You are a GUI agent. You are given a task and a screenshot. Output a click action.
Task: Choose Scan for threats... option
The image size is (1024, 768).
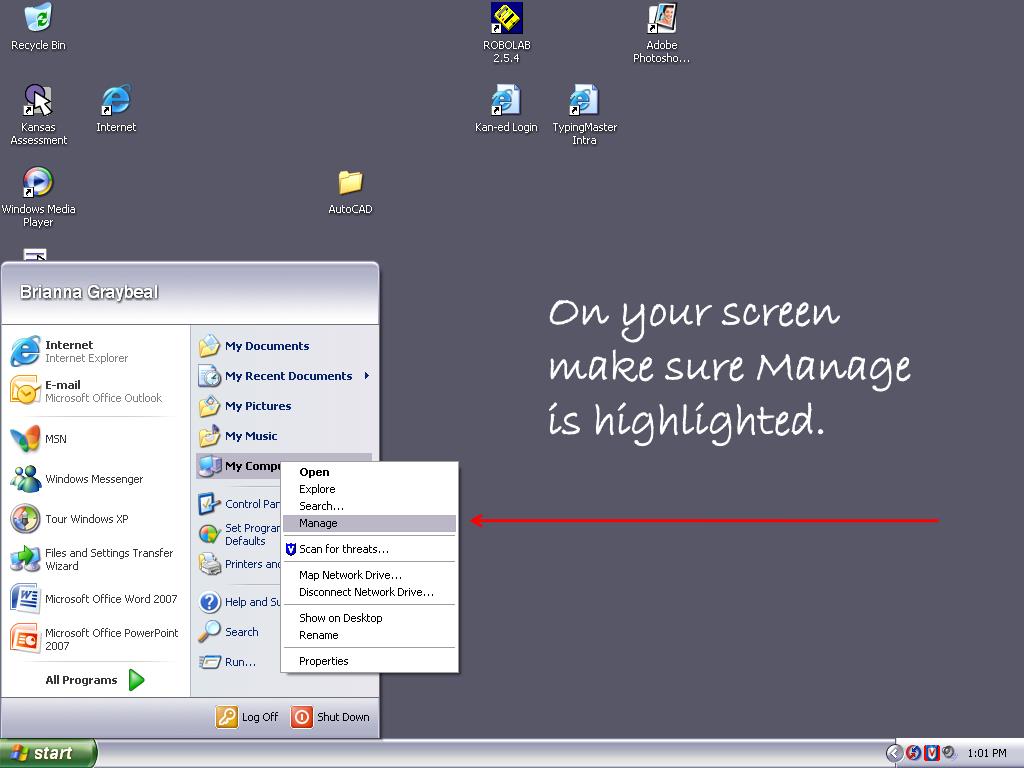pyautogui.click(x=370, y=549)
